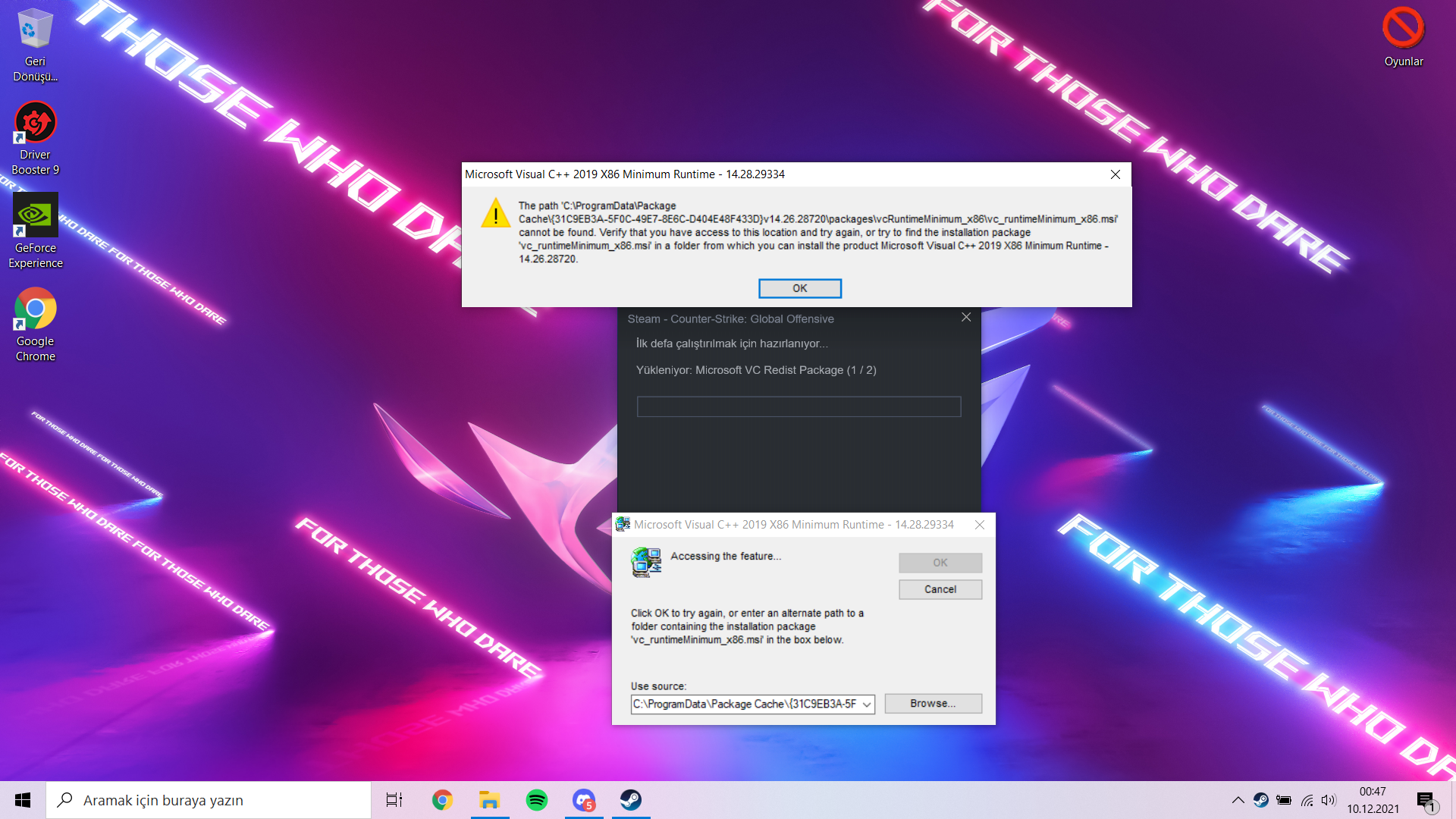Open the notification center icon
Image resolution: width=1456 pixels, height=819 pixels.
click(1426, 801)
